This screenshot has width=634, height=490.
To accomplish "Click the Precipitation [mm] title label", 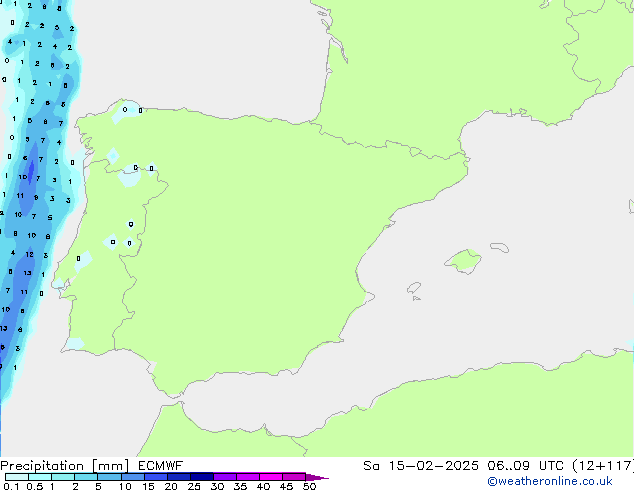I will click(x=61, y=465).
